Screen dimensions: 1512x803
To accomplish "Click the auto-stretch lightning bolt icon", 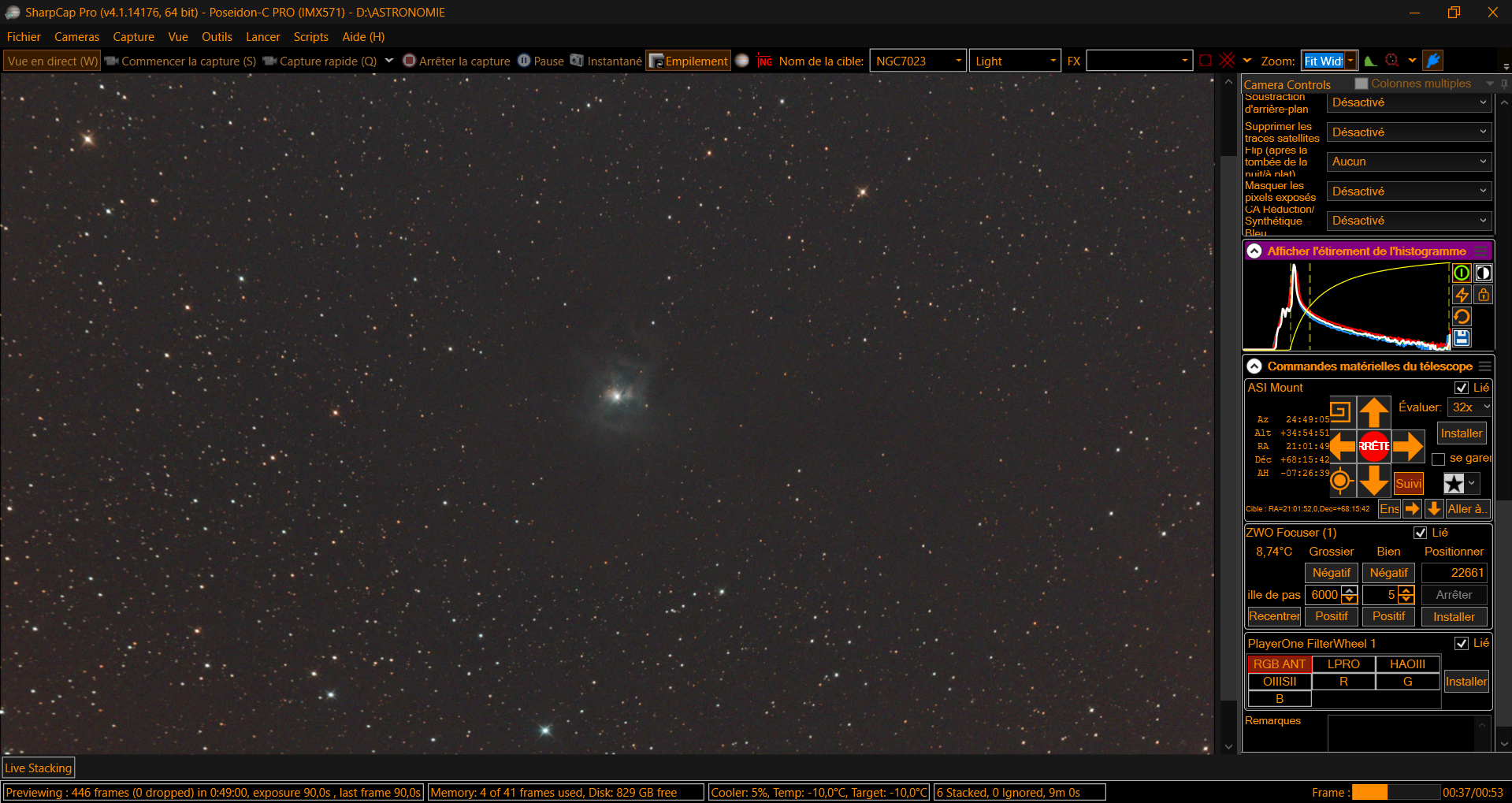I will [1462, 295].
